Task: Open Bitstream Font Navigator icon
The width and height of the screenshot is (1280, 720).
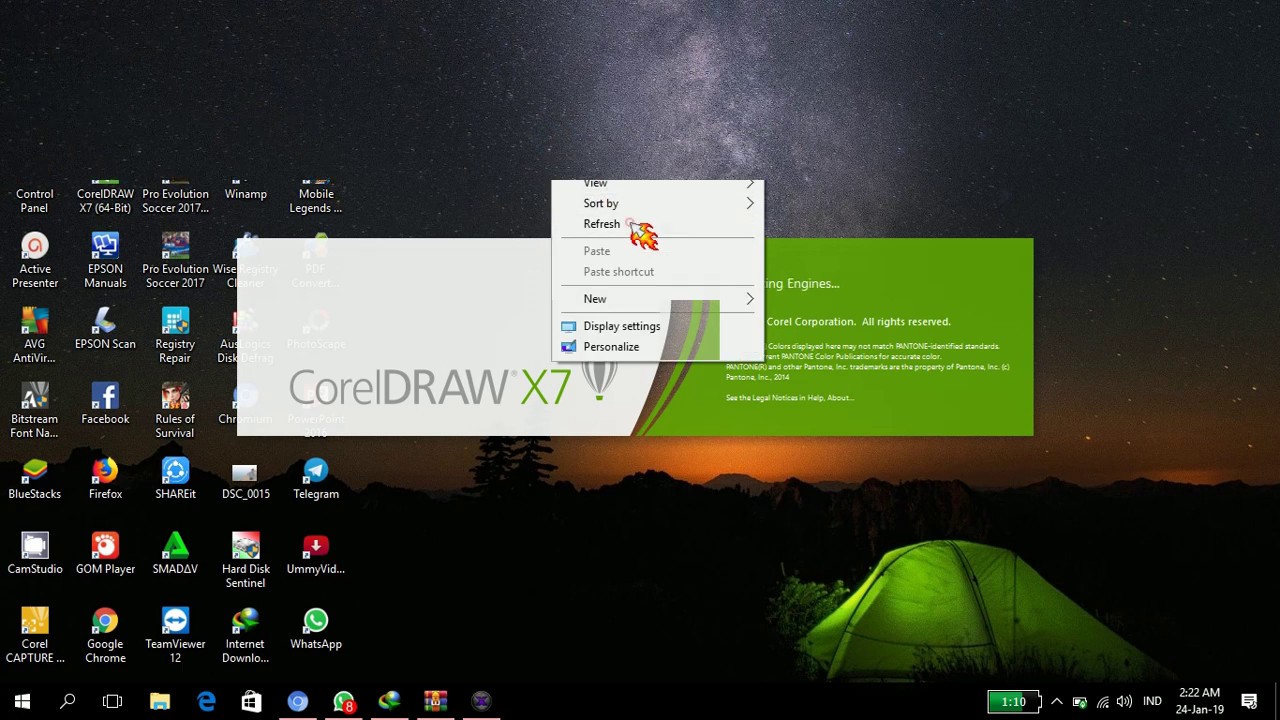Action: click(35, 411)
